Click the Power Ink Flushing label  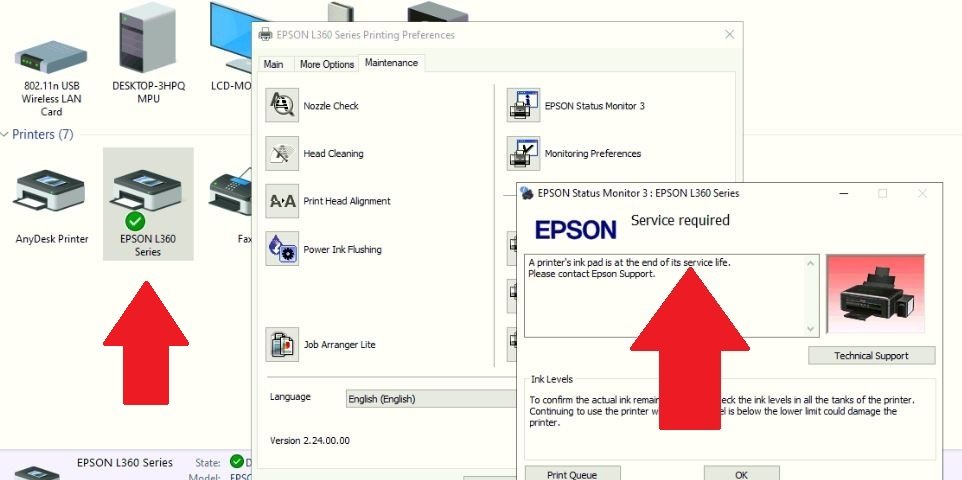point(342,249)
